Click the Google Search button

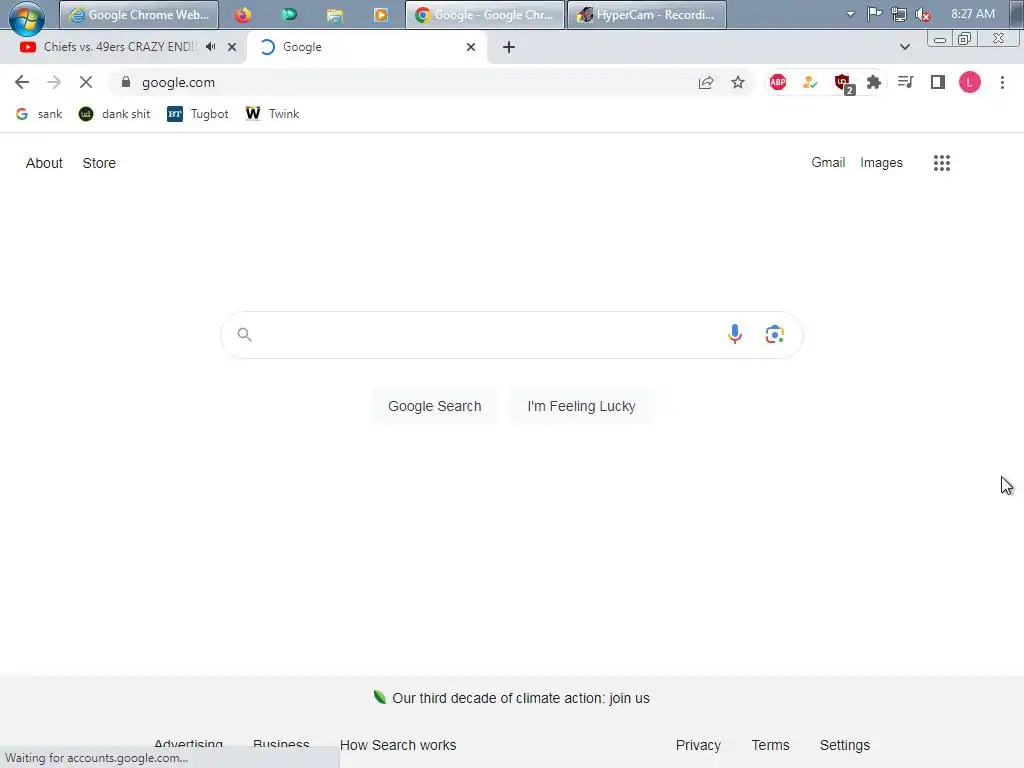pyautogui.click(x=435, y=406)
